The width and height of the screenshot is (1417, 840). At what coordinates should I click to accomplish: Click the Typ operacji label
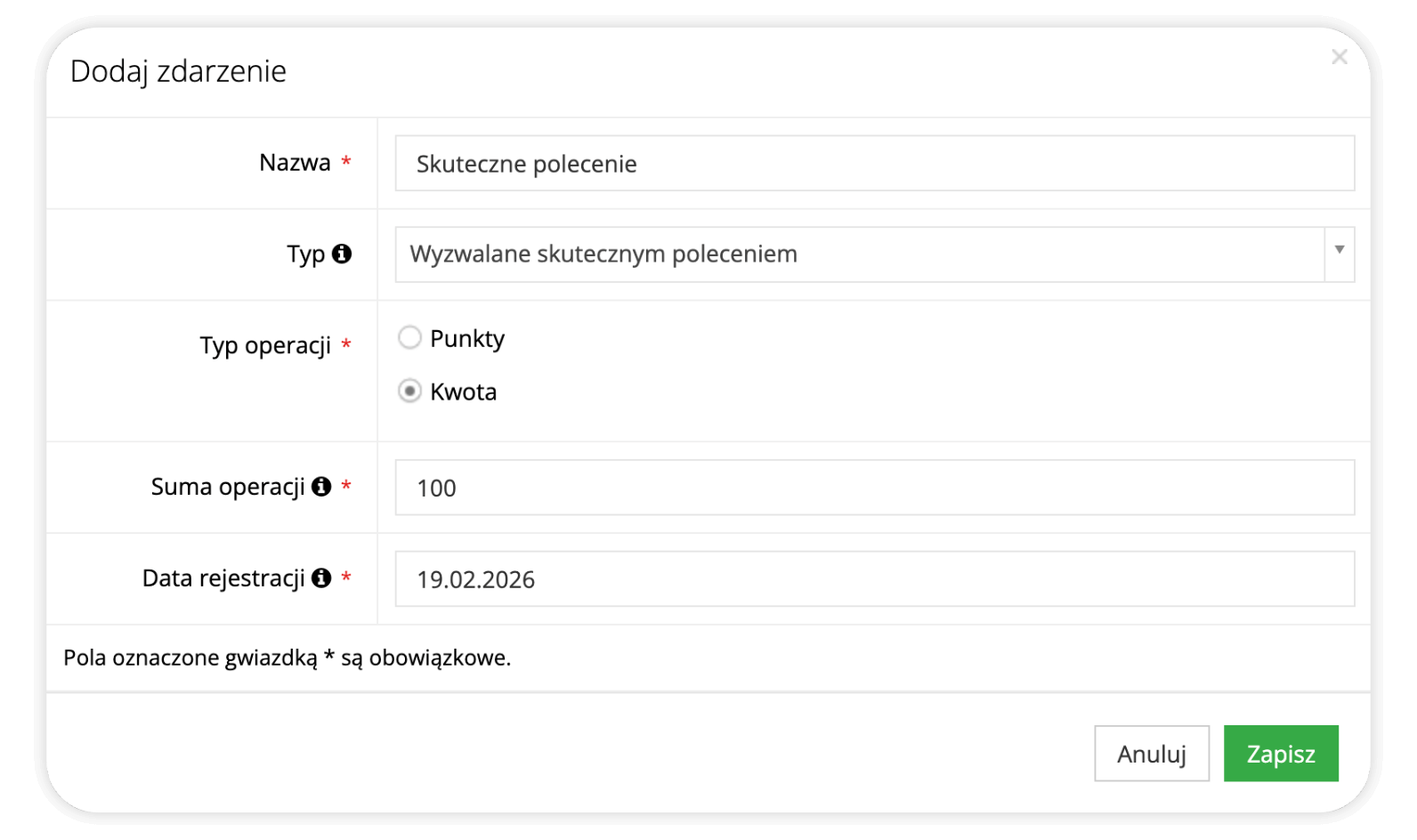point(265,345)
